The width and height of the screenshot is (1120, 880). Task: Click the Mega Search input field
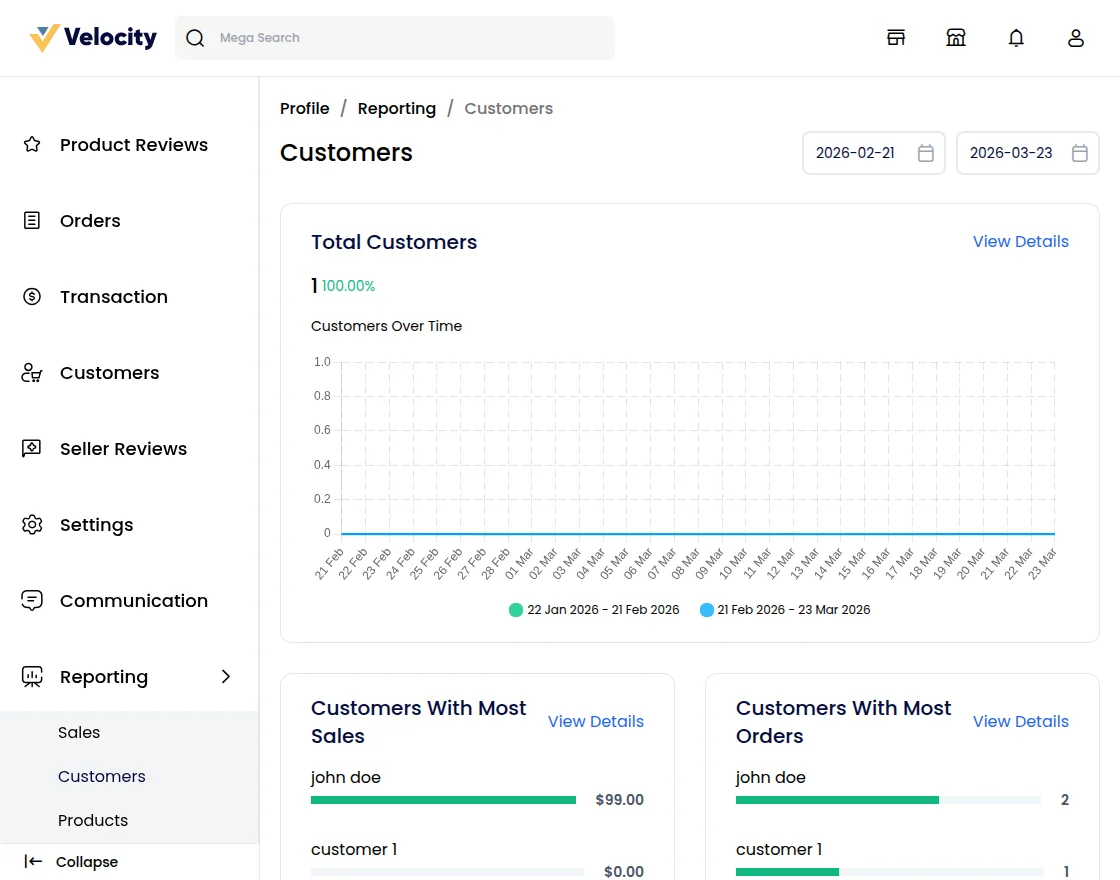395,37
